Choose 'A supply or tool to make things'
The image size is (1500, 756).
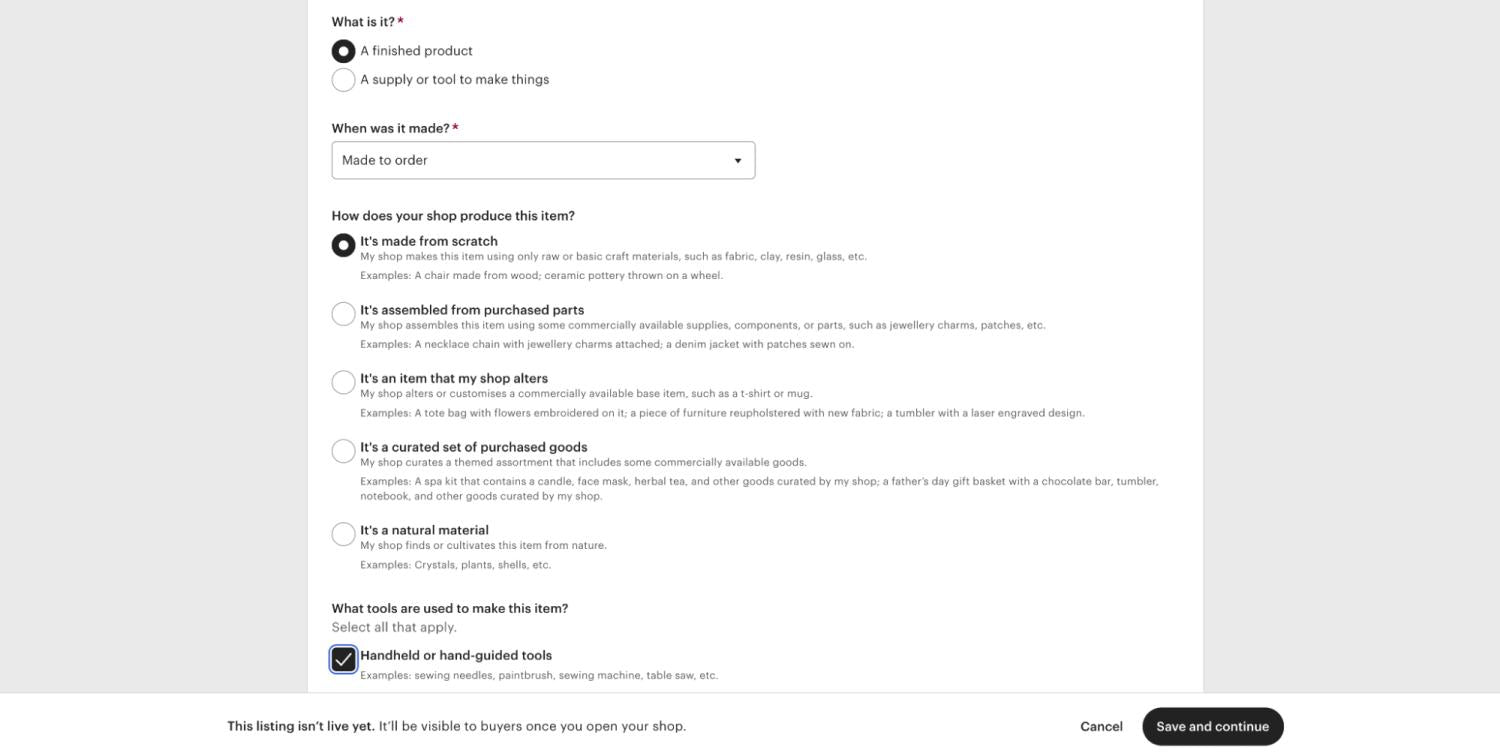[343, 80]
